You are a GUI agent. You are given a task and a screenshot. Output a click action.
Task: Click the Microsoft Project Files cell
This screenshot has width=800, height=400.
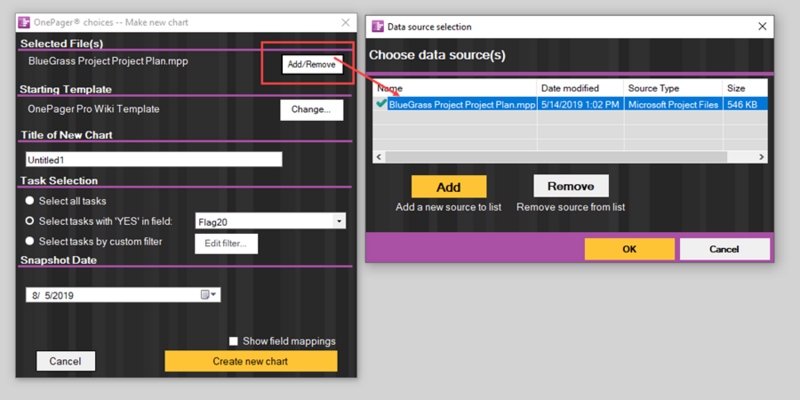tap(672, 105)
